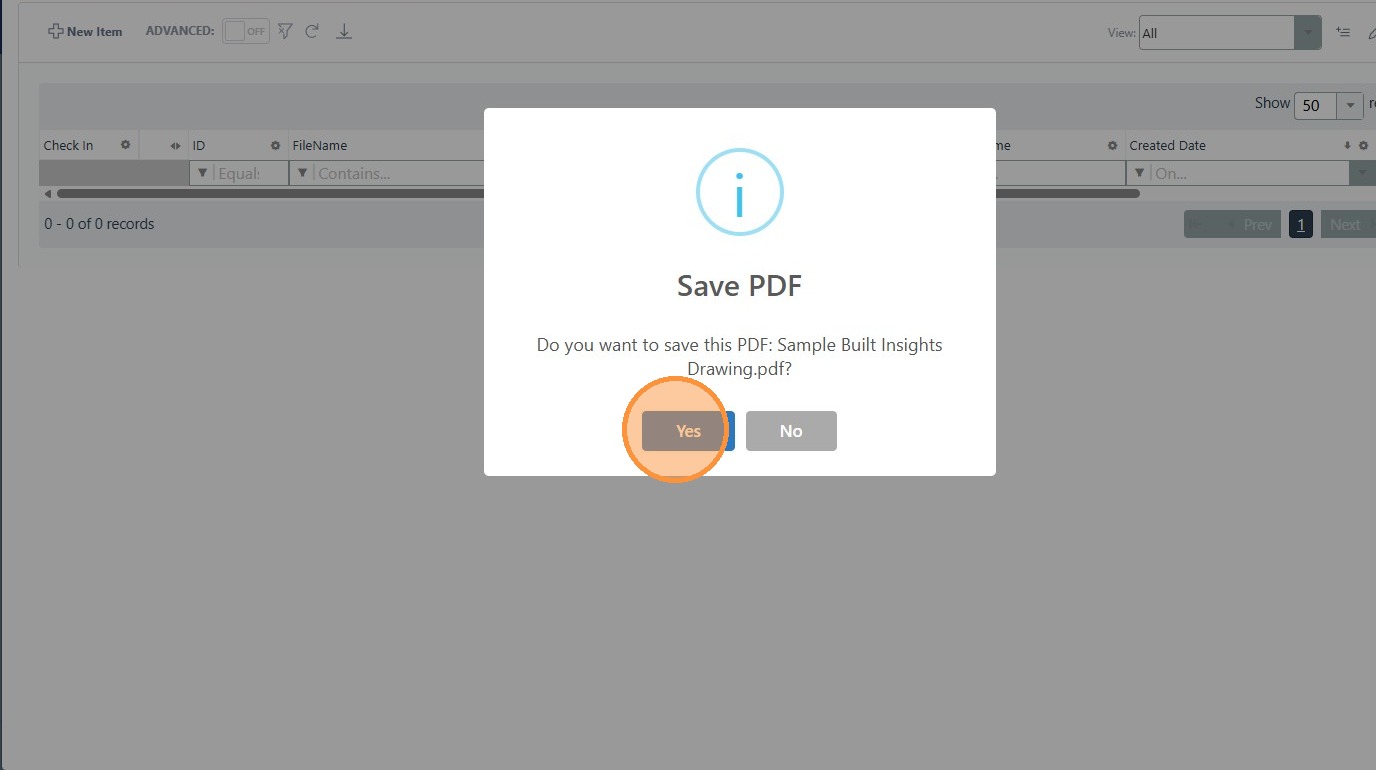
Task: Select page 1 in pagination
Action: pyautogui.click(x=1300, y=224)
